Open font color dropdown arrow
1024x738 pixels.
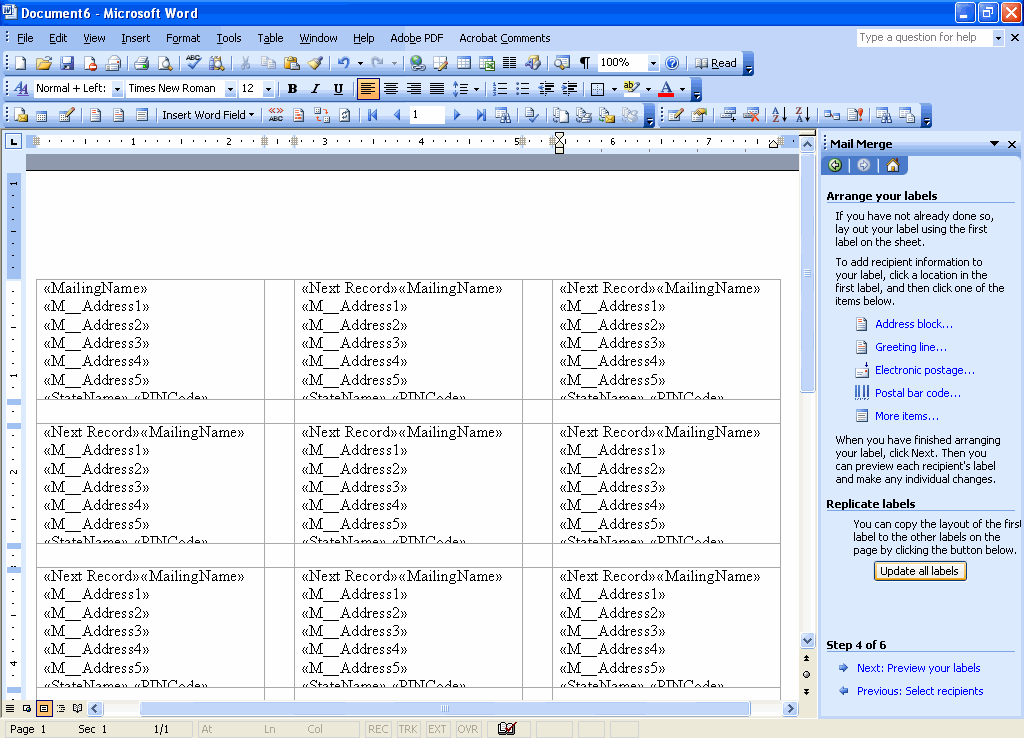(682, 89)
